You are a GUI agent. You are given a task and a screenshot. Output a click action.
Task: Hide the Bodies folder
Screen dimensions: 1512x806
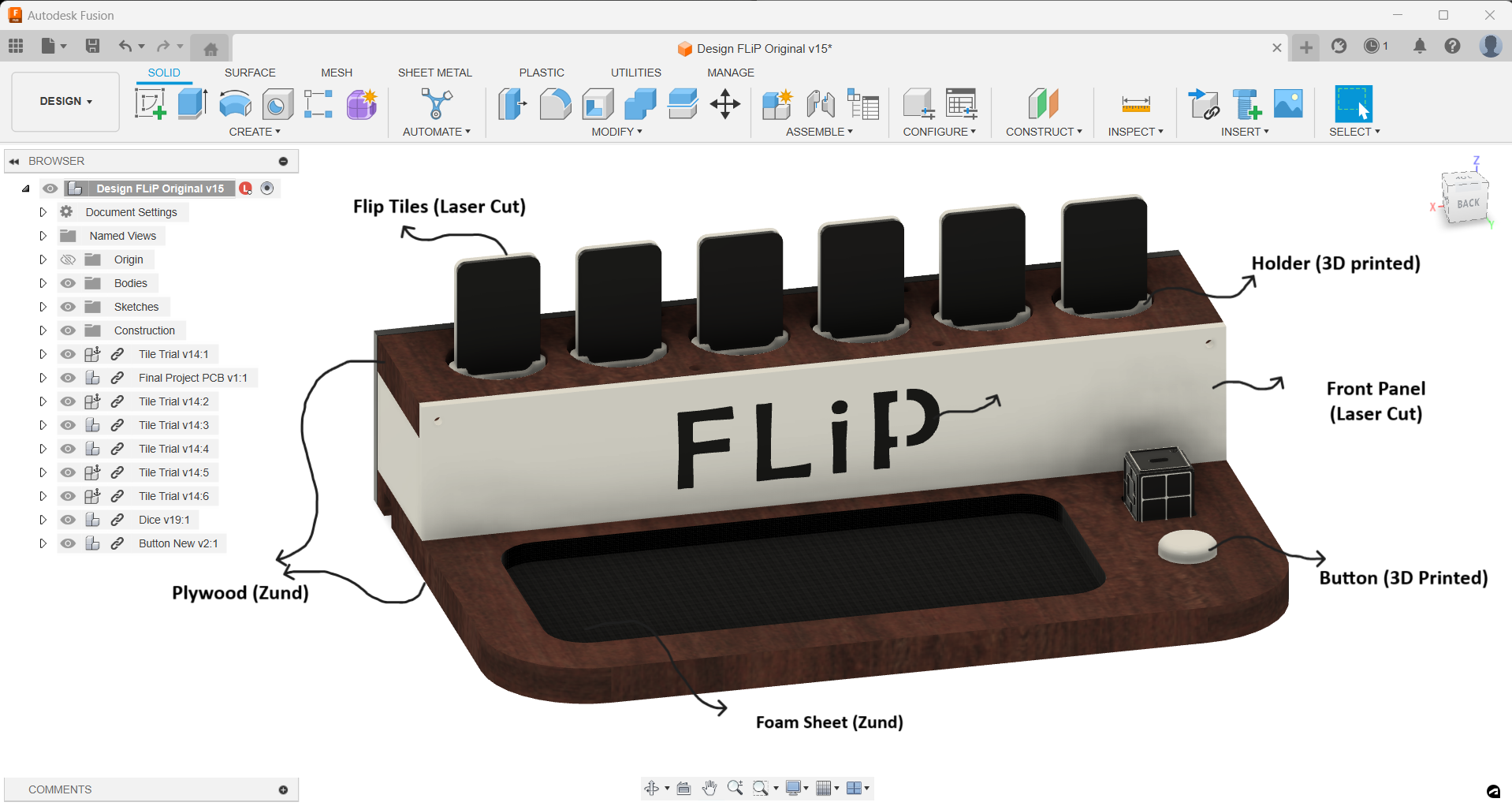pyautogui.click(x=69, y=283)
